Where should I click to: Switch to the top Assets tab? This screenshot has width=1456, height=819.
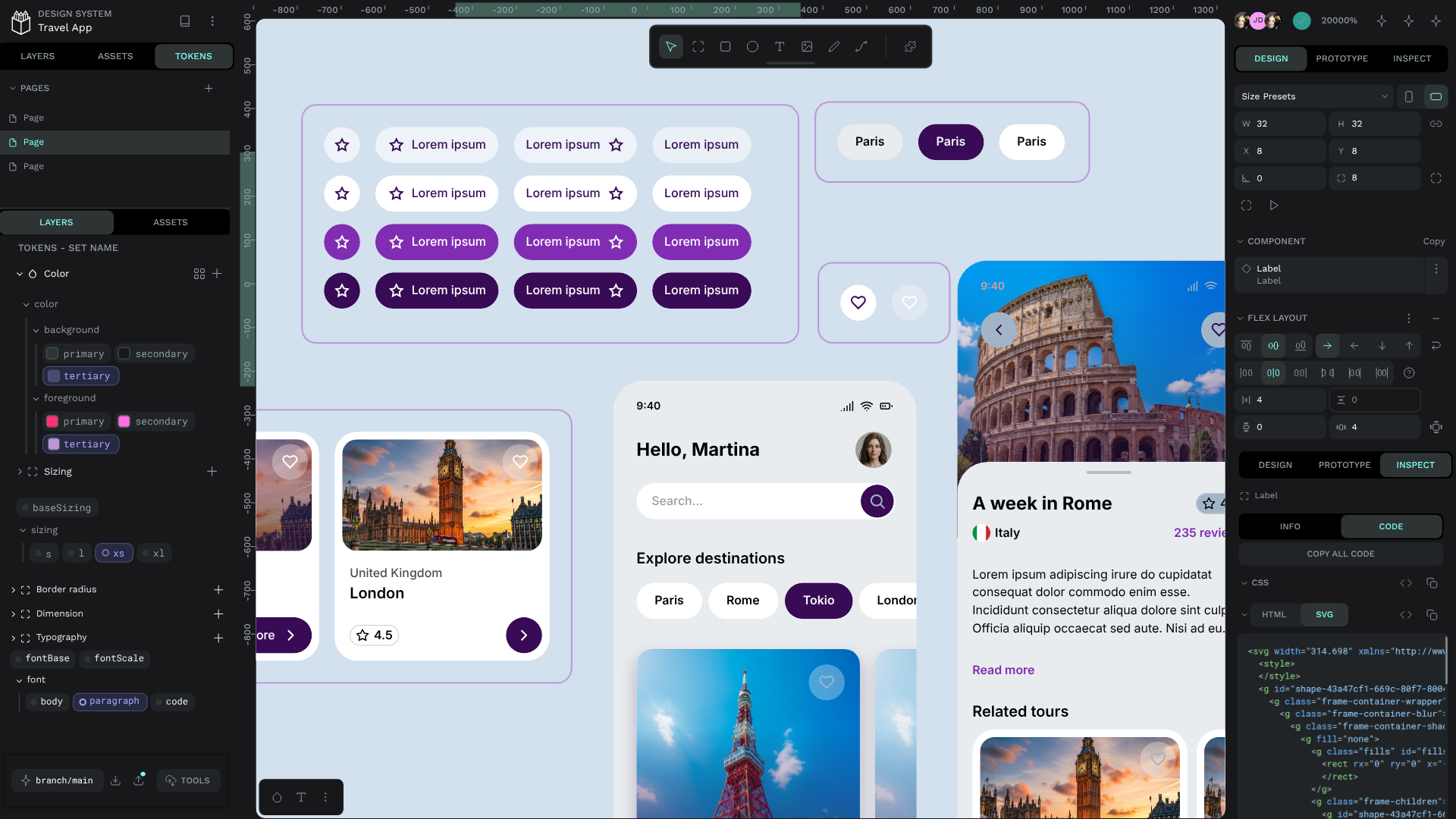tap(115, 56)
